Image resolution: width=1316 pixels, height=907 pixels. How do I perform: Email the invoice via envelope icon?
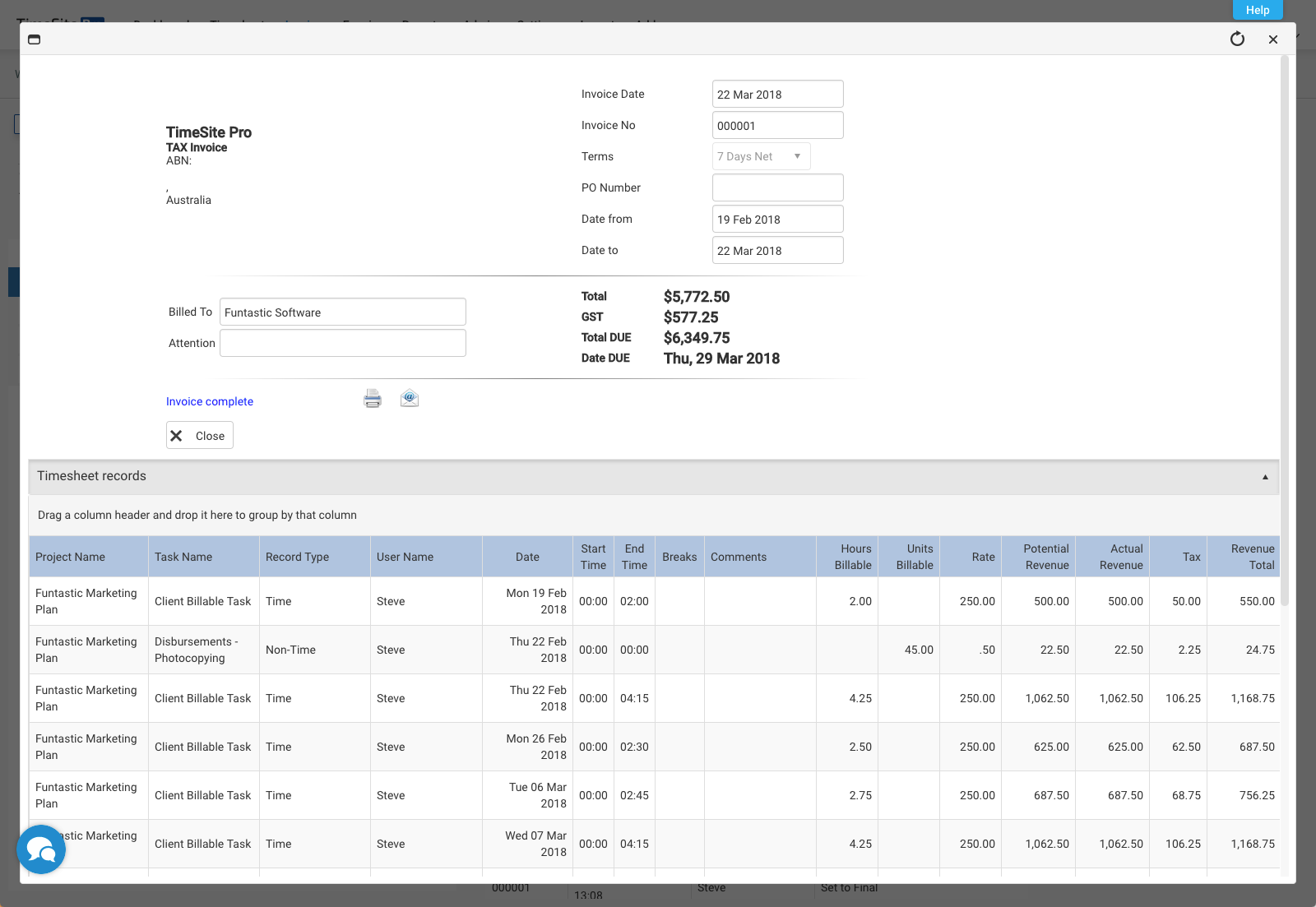coord(410,399)
